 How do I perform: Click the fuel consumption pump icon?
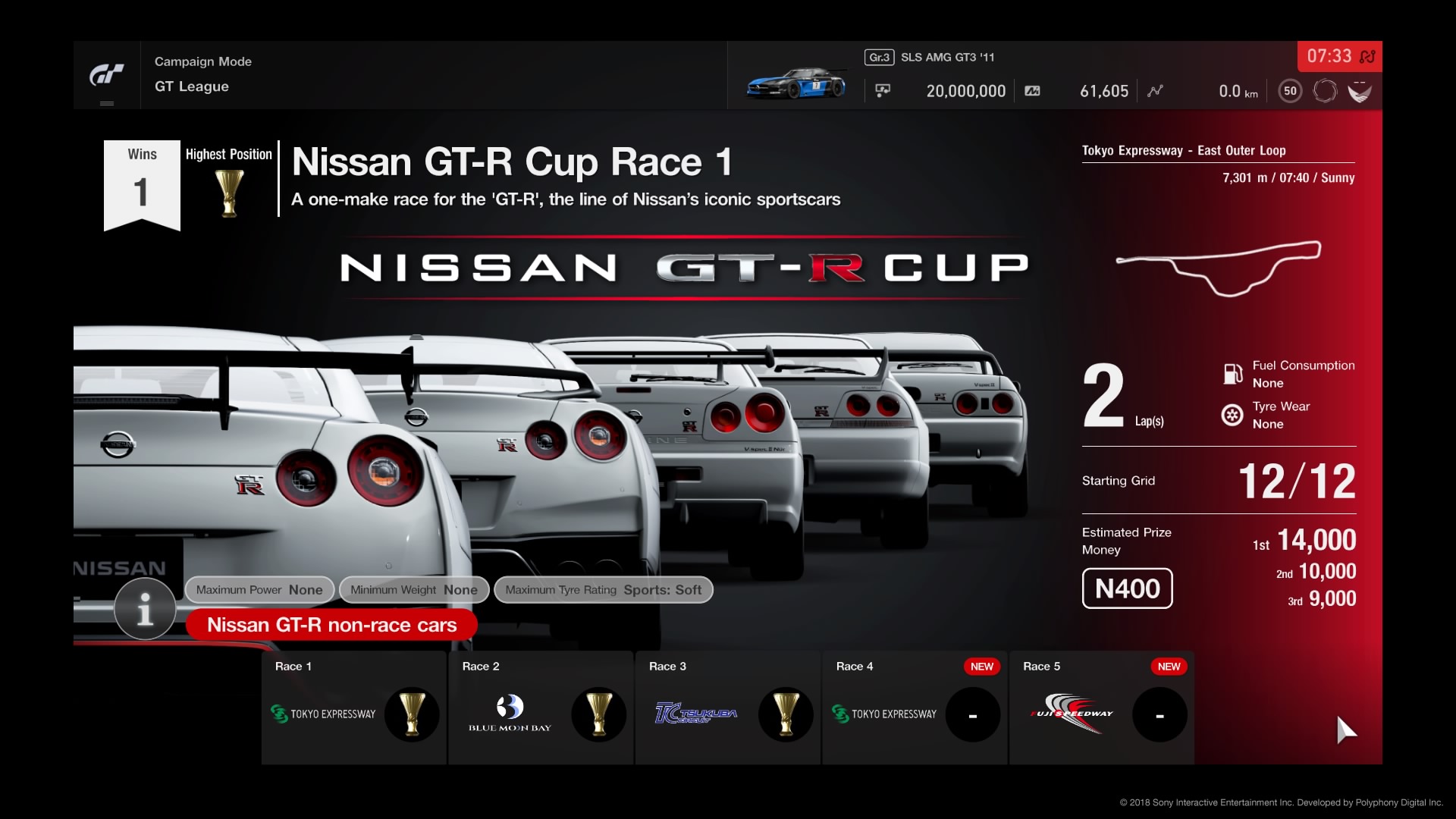pyautogui.click(x=1232, y=374)
